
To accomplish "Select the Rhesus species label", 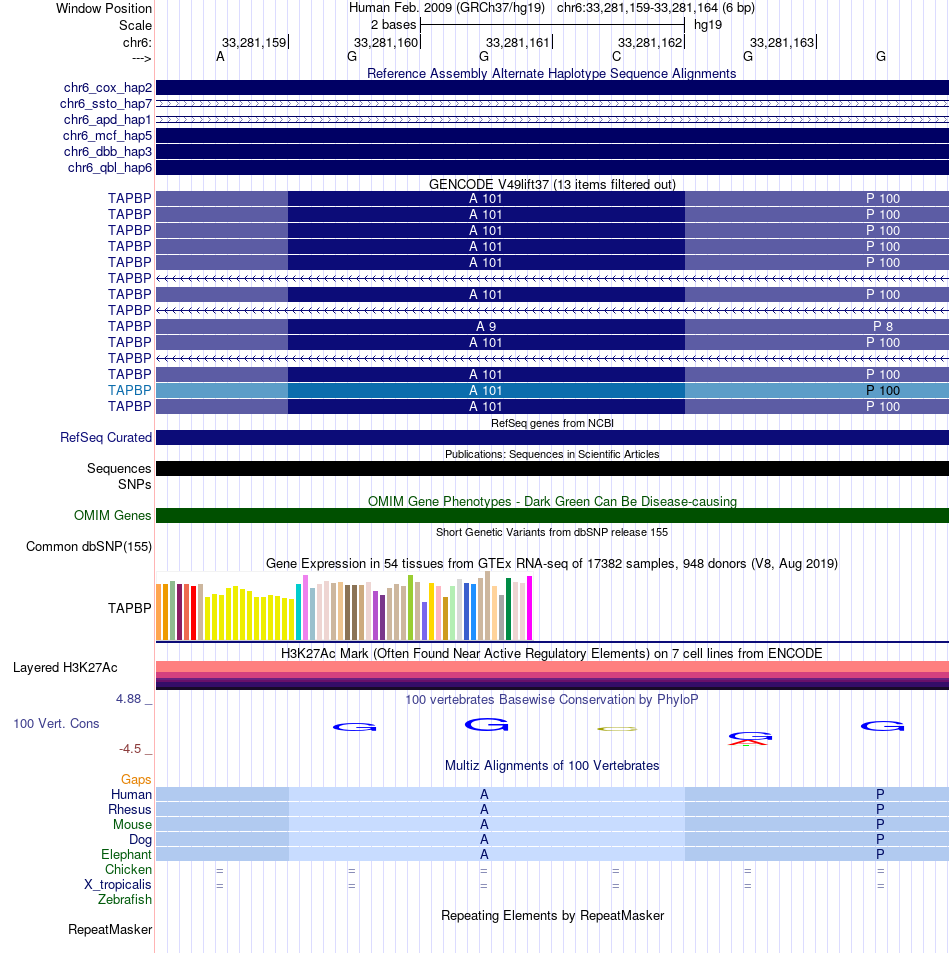I will (x=129, y=810).
